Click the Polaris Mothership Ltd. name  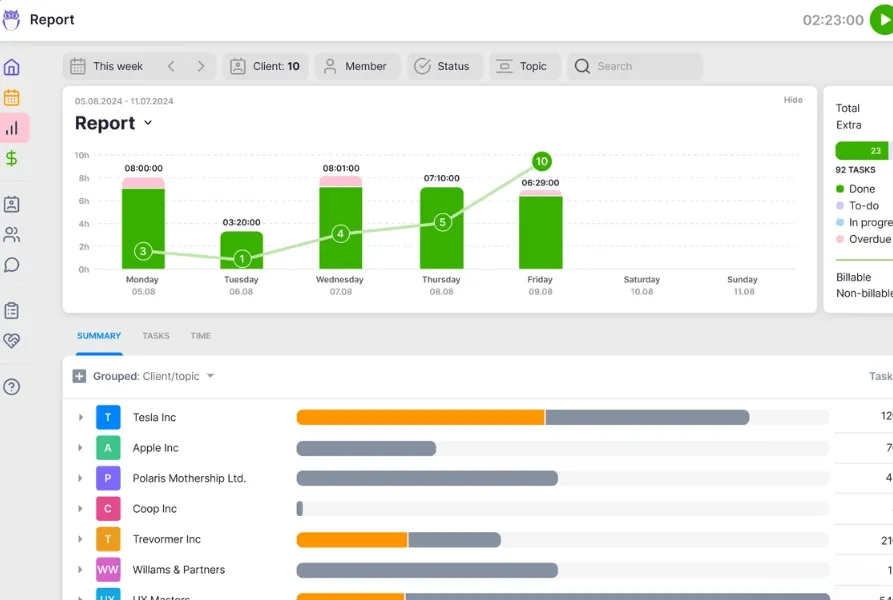(x=189, y=478)
